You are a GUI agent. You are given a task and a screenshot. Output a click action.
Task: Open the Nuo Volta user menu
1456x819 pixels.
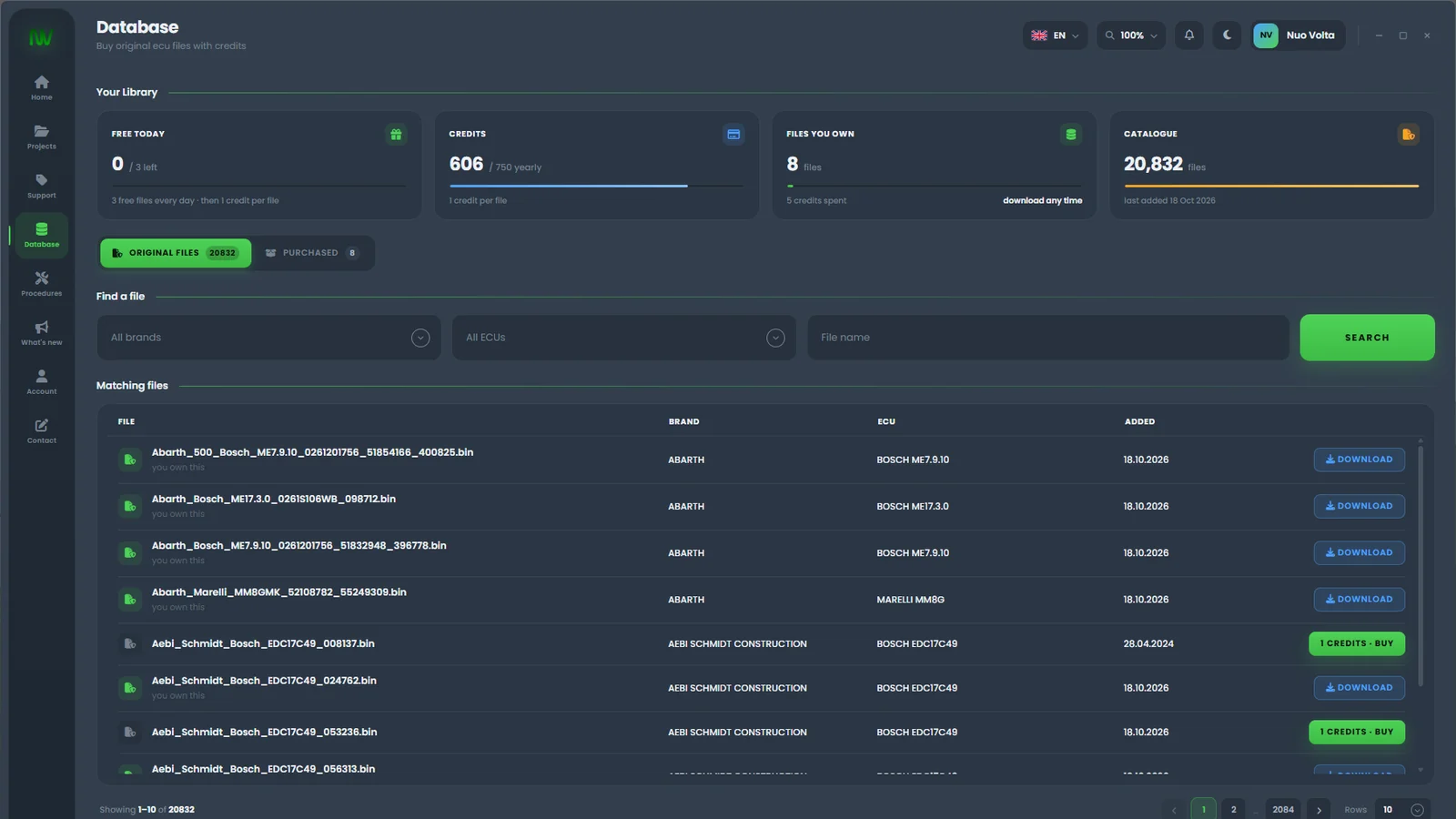1298,35
